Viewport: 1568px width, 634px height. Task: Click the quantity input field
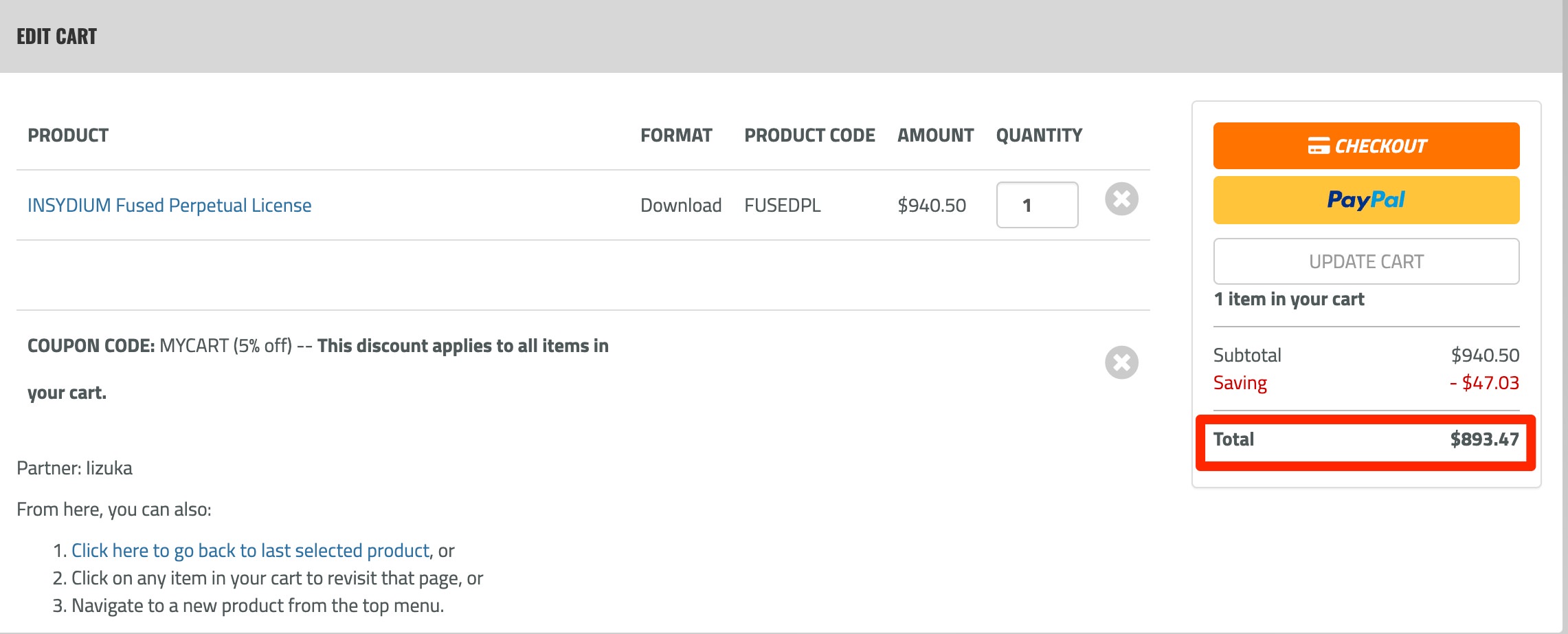(1037, 205)
